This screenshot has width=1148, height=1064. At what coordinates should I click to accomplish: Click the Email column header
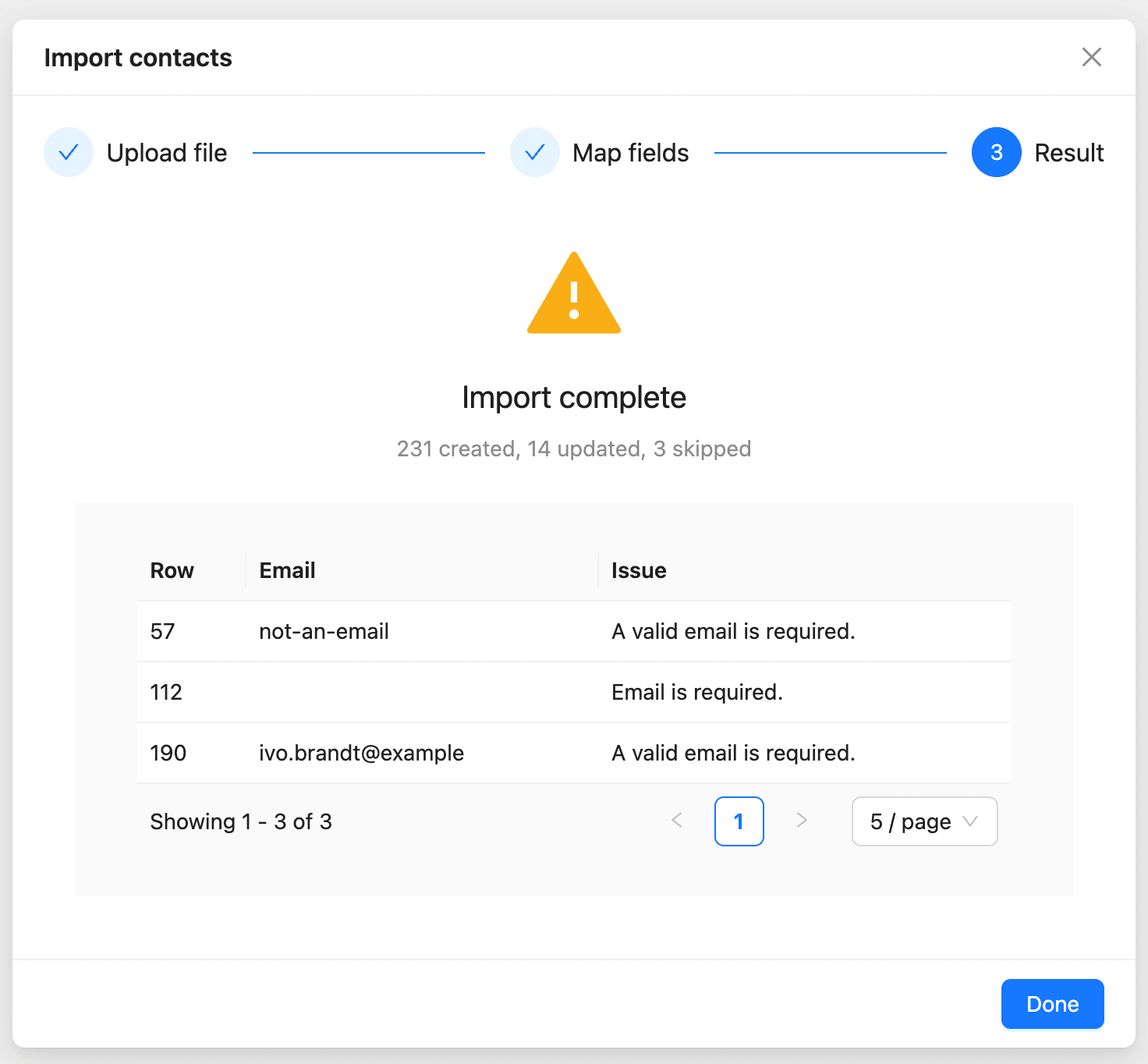coord(422,570)
